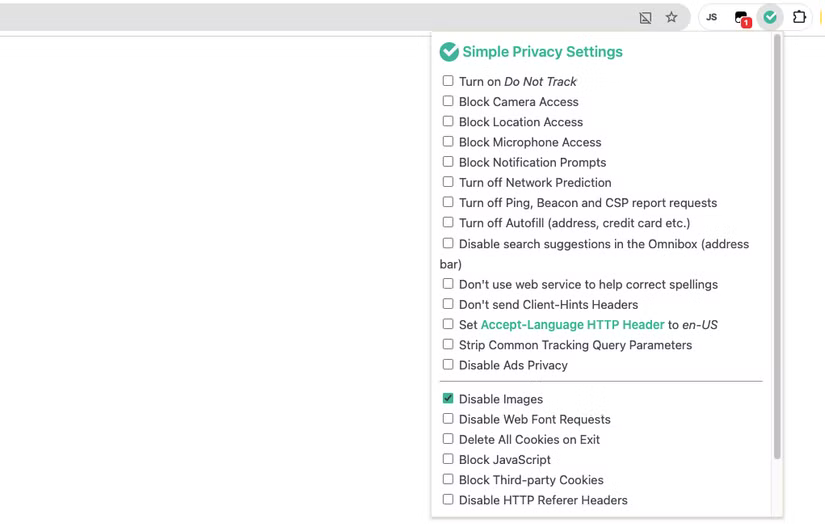Tick the Block JavaScript checkbox
This screenshot has height=524, width=825.
click(448, 459)
